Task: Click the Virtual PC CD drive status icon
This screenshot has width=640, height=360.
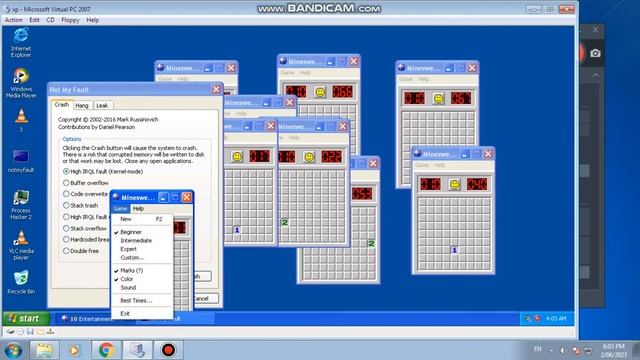Action: click(x=20, y=331)
